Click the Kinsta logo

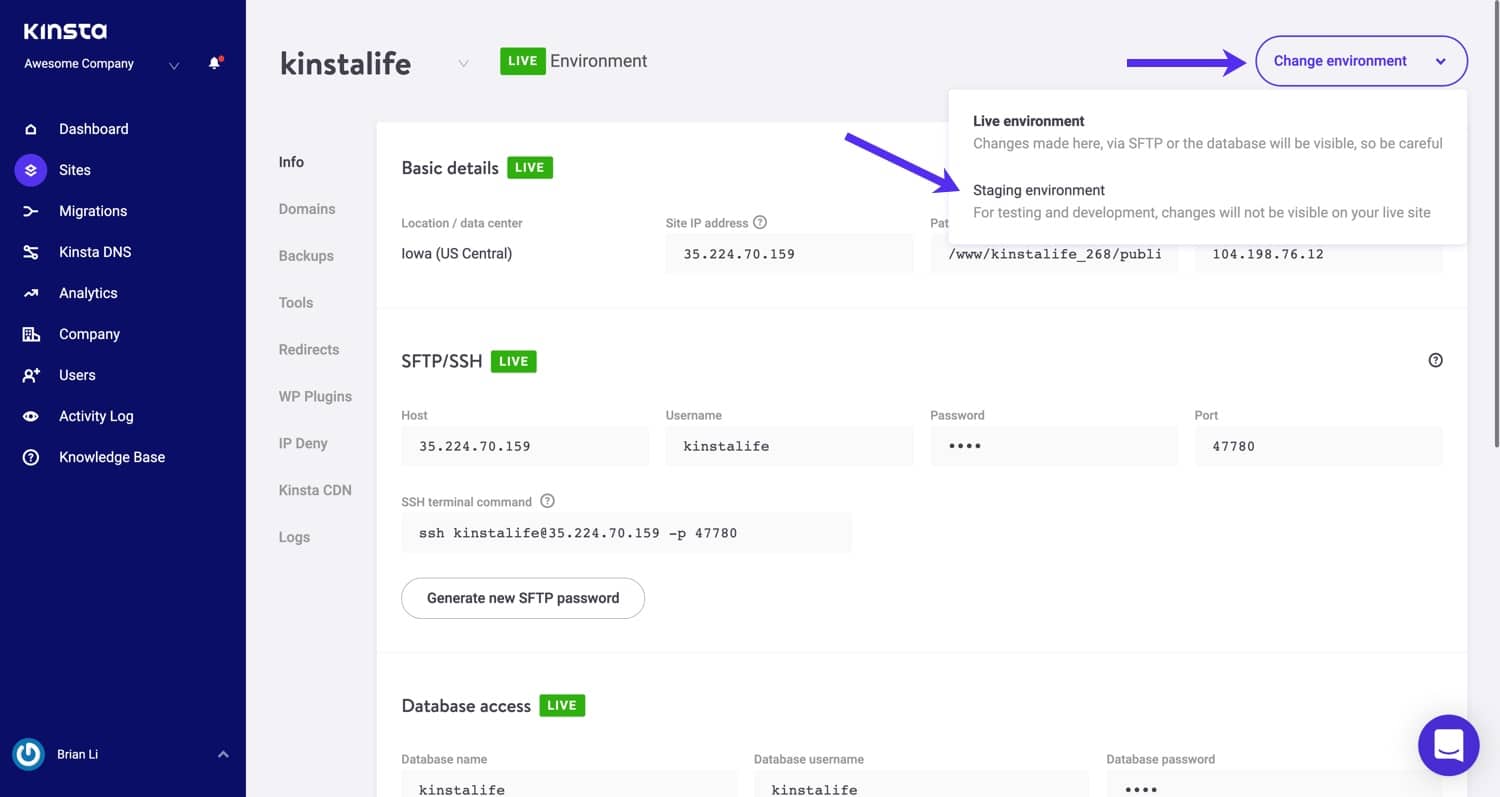(x=65, y=31)
